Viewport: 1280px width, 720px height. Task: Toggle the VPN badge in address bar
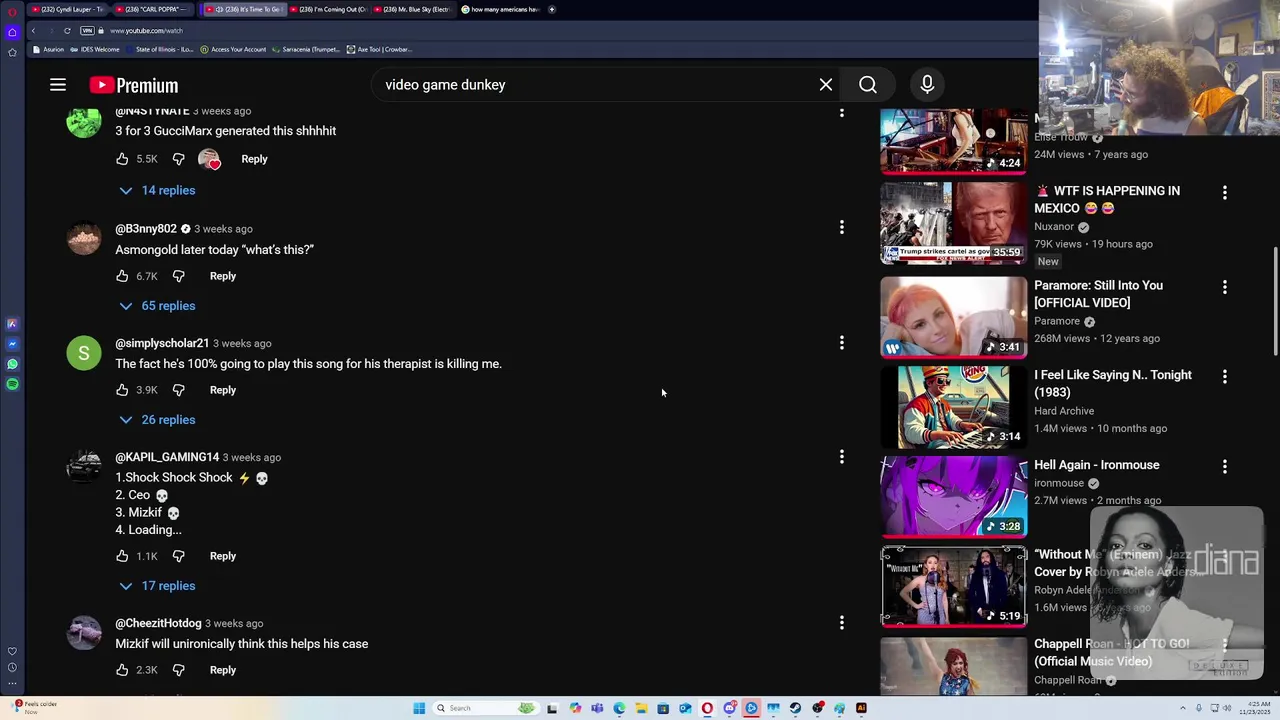click(x=87, y=31)
